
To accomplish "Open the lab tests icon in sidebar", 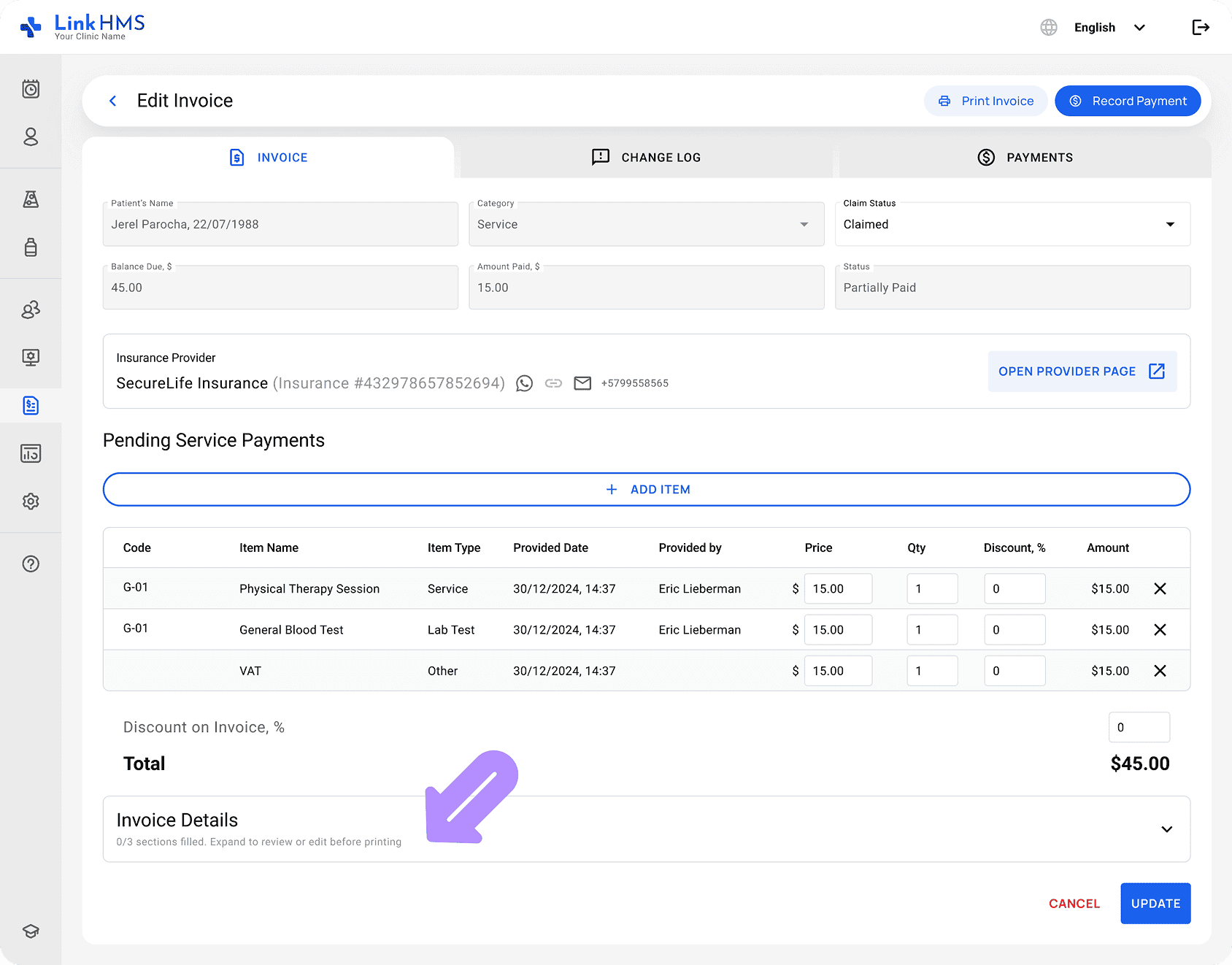I will (x=31, y=199).
